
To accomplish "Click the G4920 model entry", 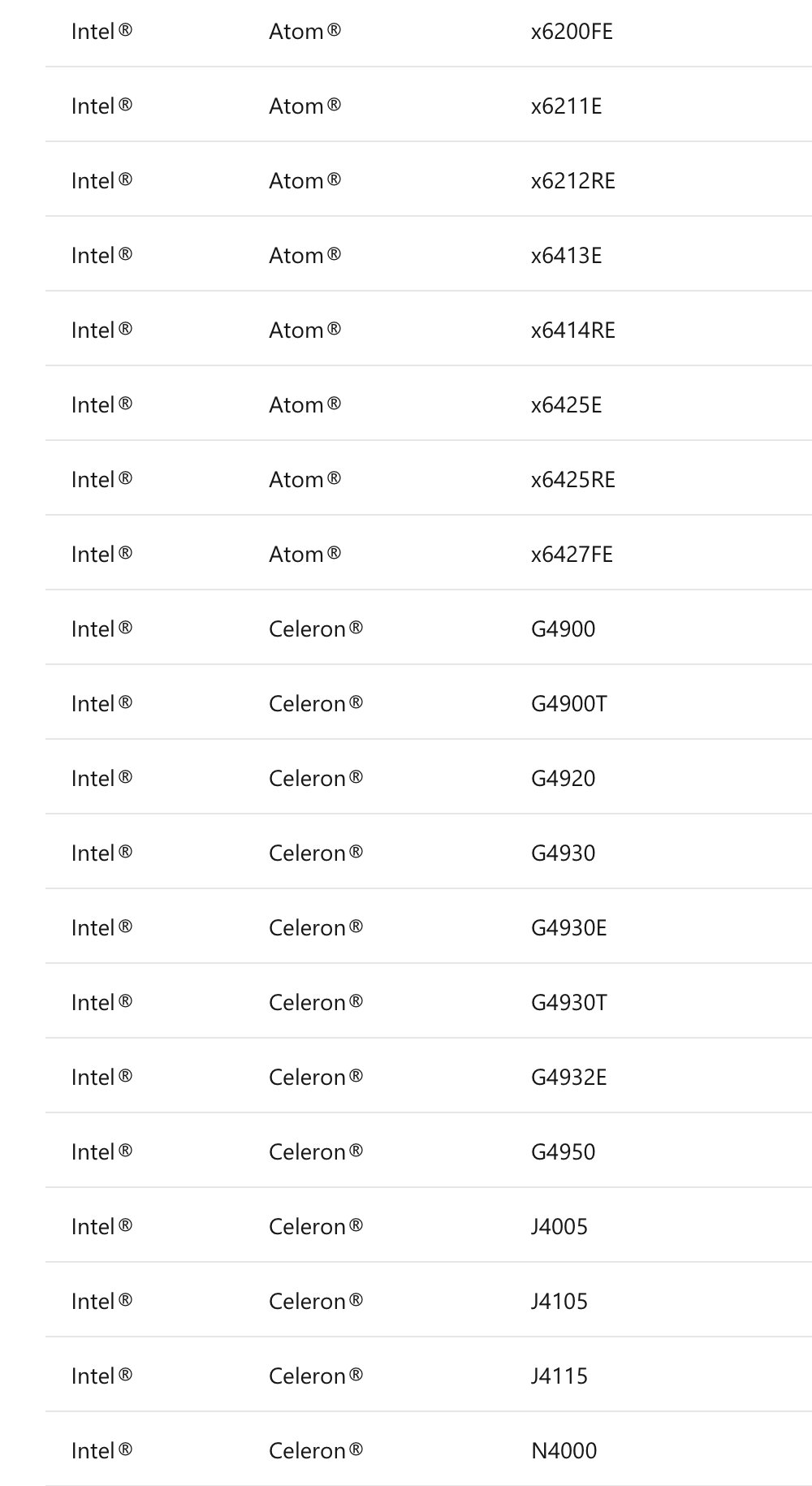I will [x=563, y=779].
